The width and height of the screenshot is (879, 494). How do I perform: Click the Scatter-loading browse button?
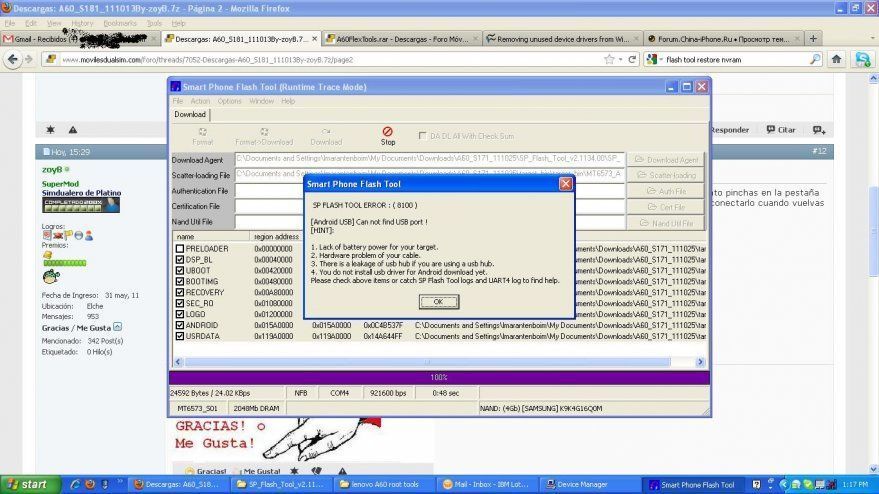point(665,176)
